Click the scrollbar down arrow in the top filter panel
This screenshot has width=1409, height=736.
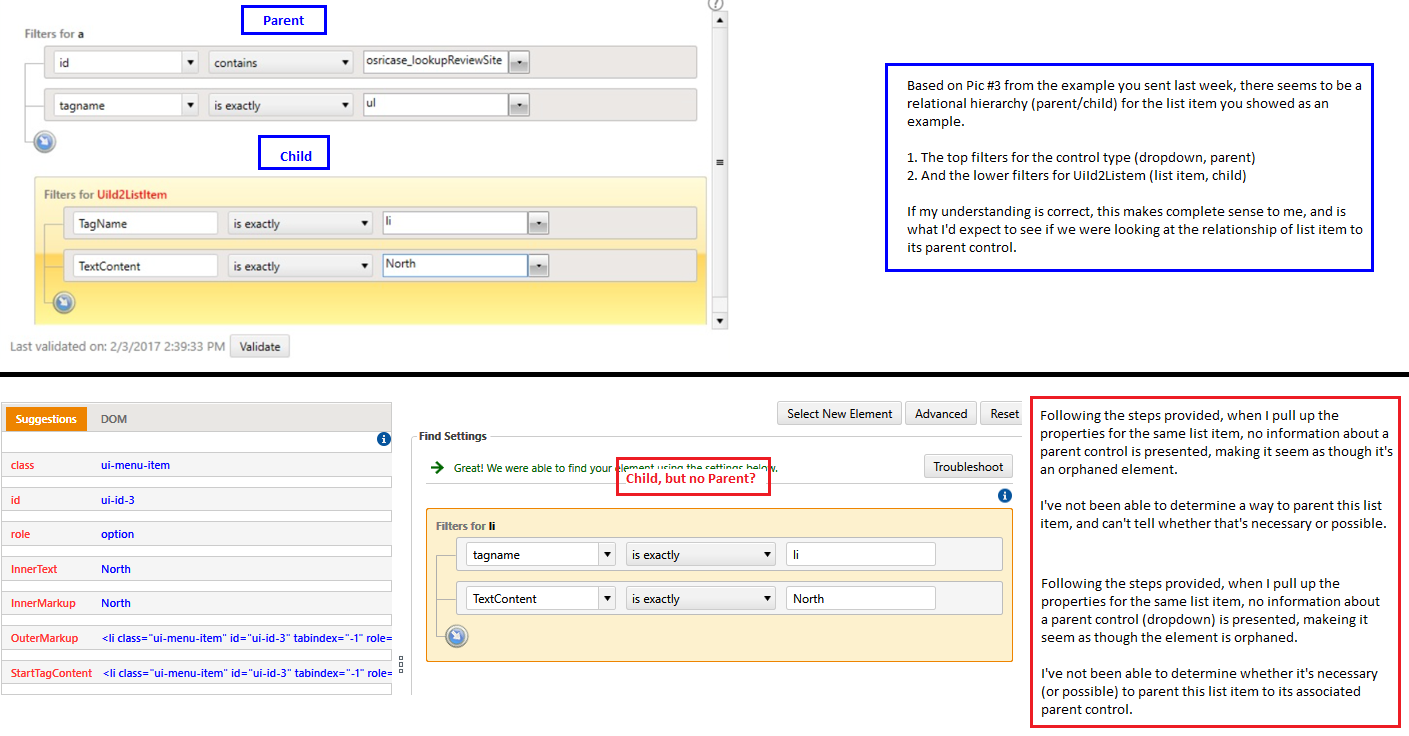click(x=719, y=321)
